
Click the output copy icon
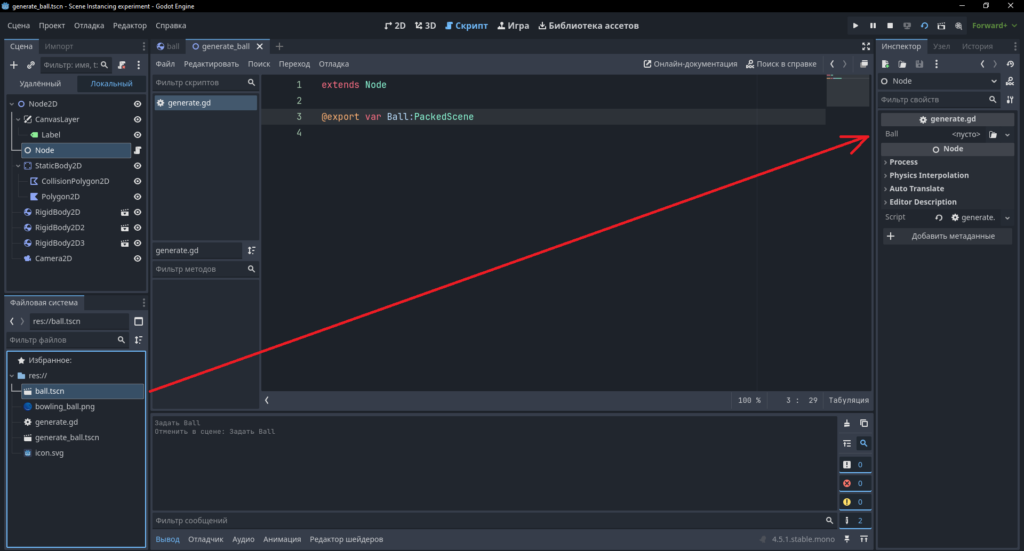point(863,423)
